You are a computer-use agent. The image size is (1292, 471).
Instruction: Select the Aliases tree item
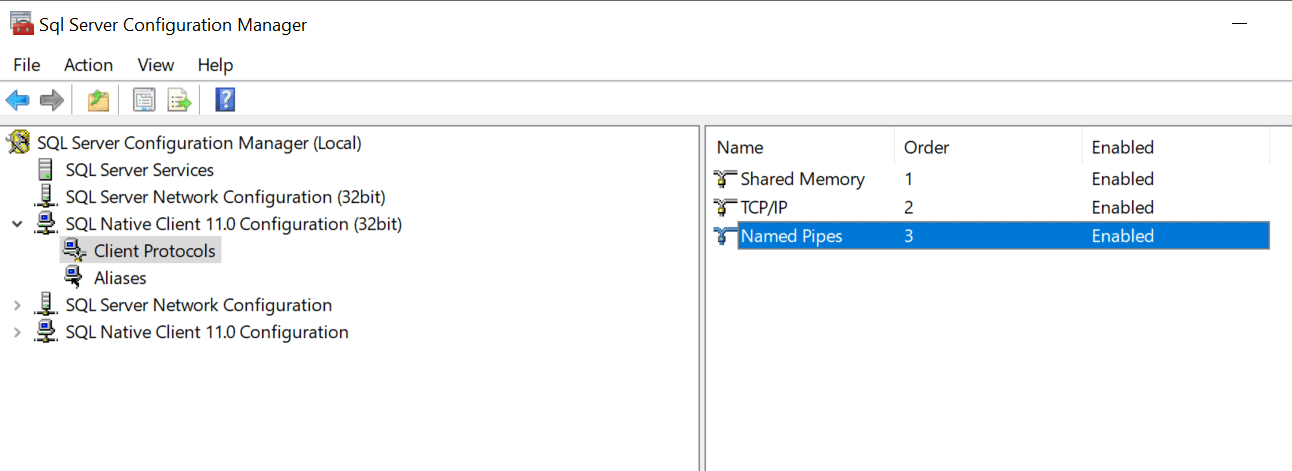pos(120,278)
